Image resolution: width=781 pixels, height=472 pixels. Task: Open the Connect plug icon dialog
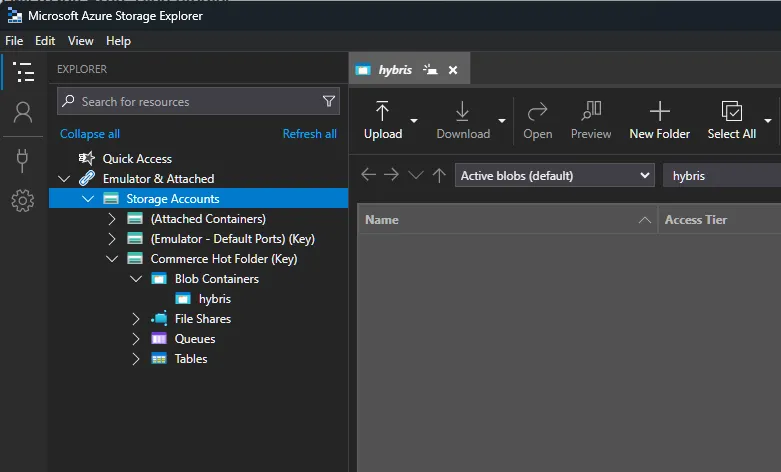click(22, 160)
